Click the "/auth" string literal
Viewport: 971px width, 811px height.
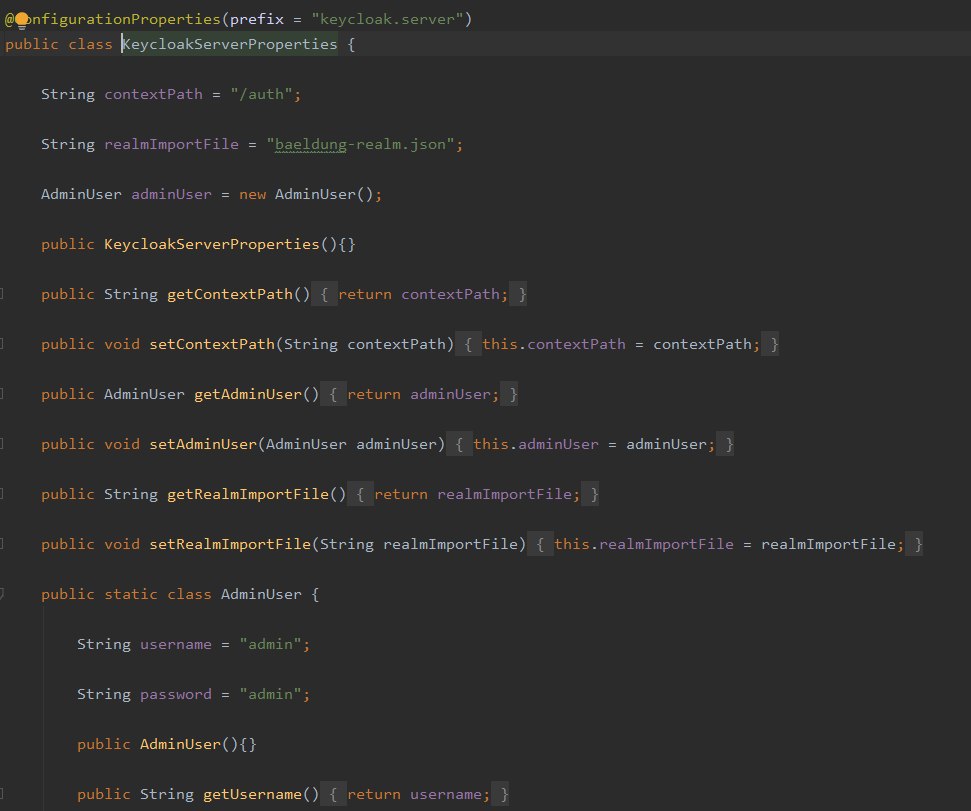point(261,94)
